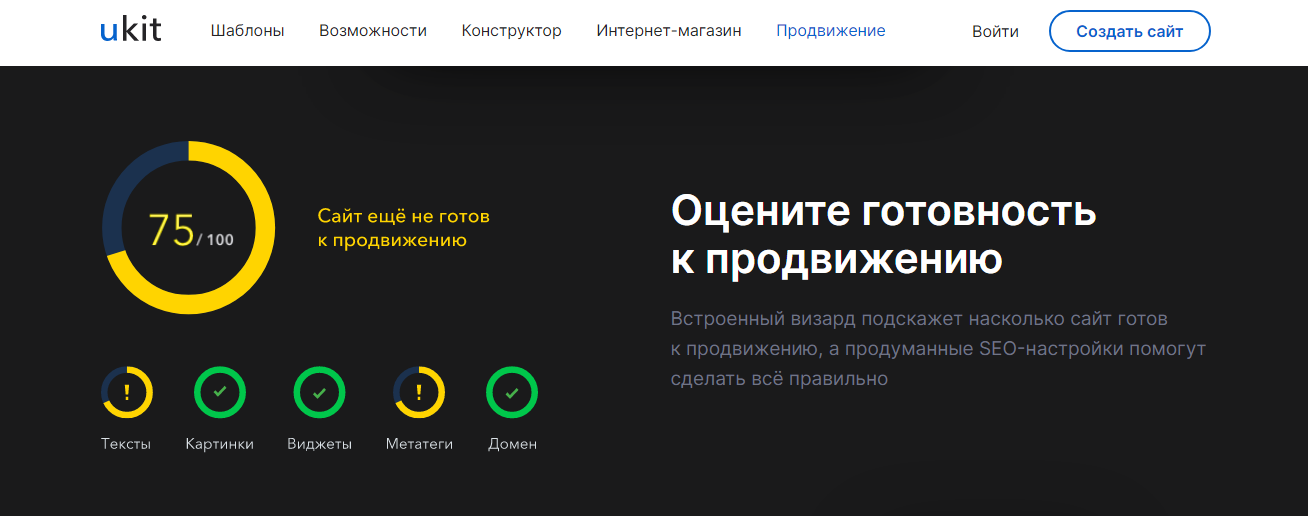The image size is (1308, 516).
Task: Click the Виджеты green checkmark icon
Action: pos(319,392)
